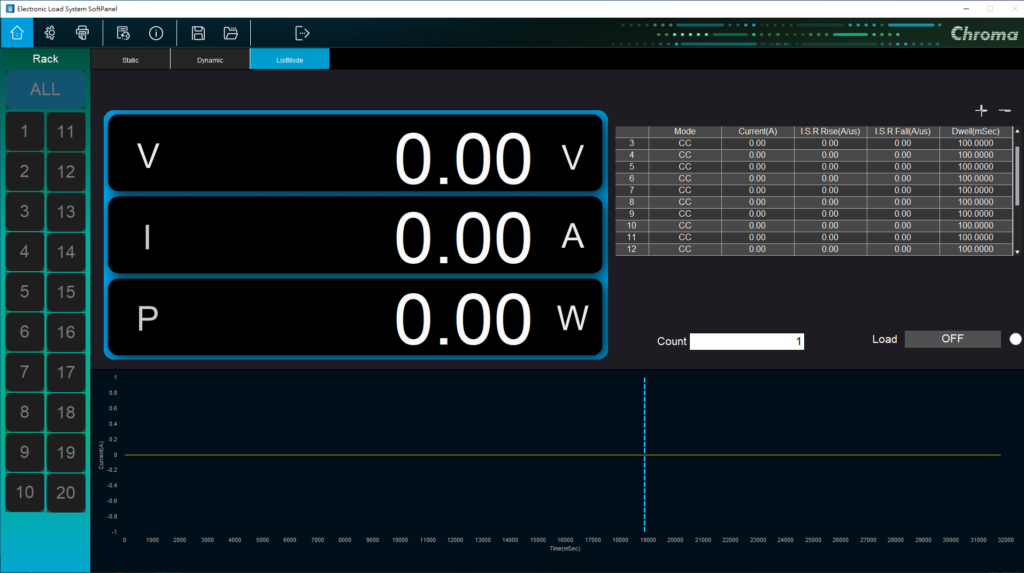Image resolution: width=1024 pixels, height=573 pixels.
Task: Select the CC mode cell in row 3
Action: (x=684, y=143)
